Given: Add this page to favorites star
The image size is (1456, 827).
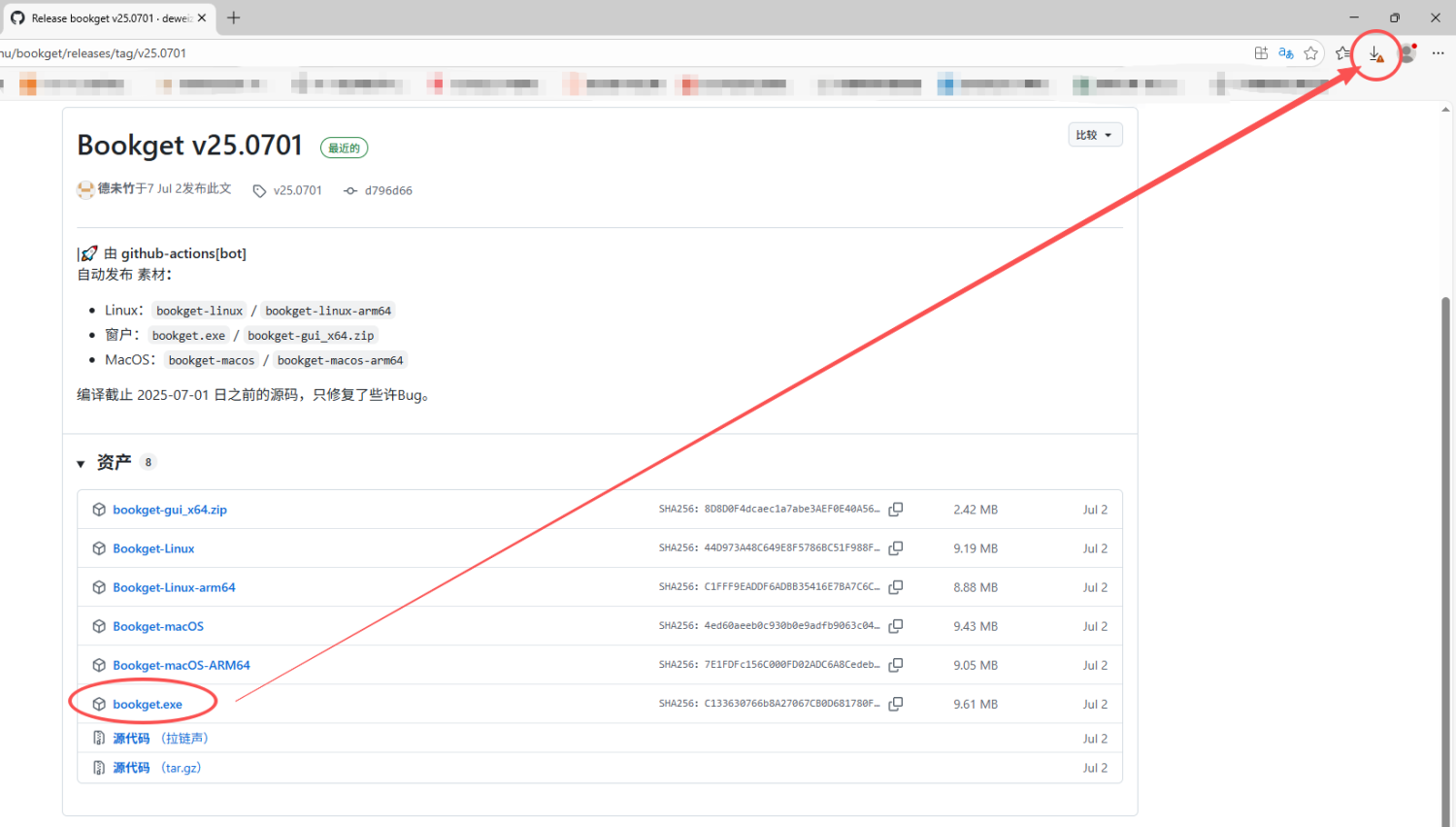Looking at the screenshot, I should (1311, 53).
